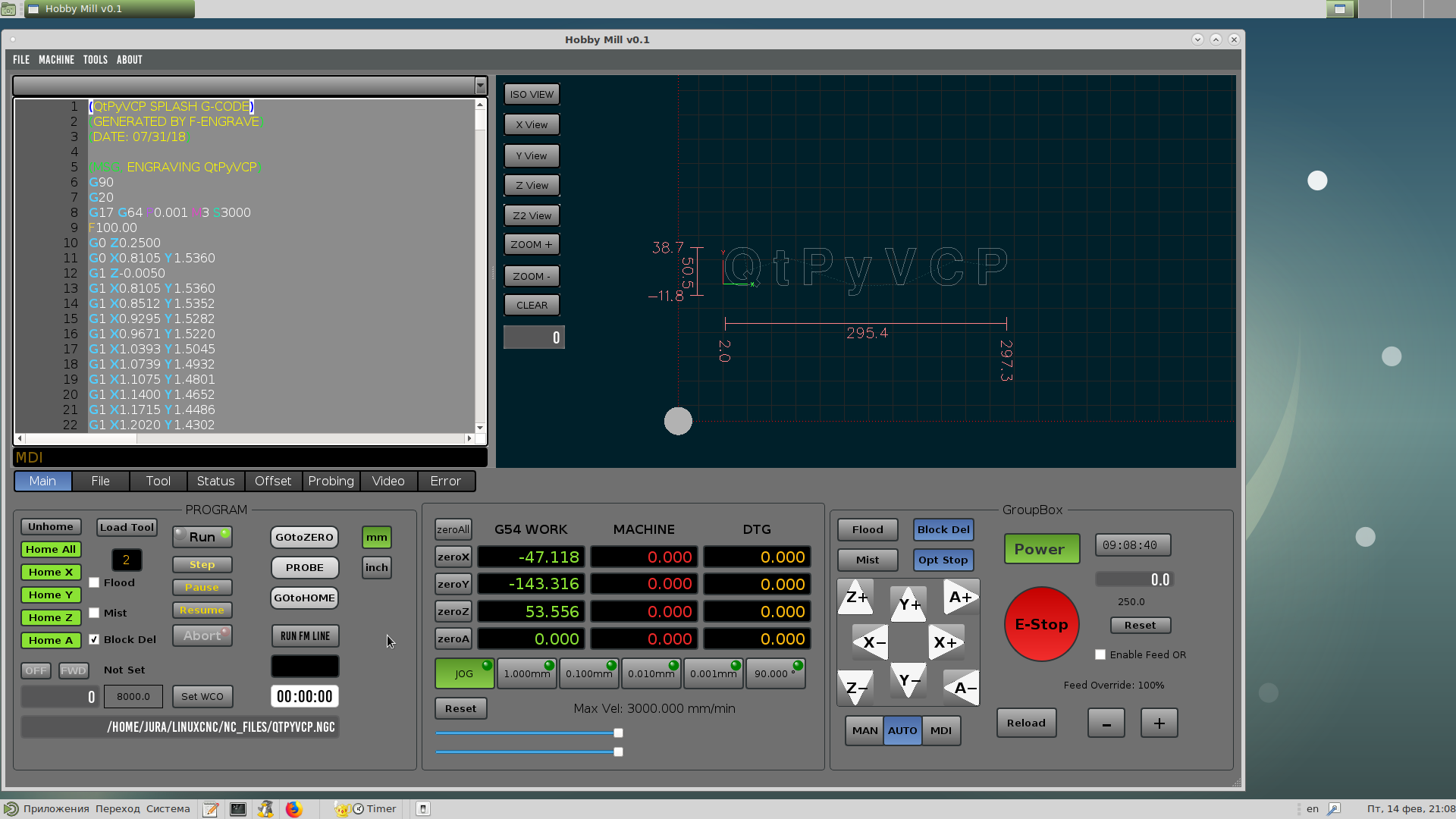Jog the Z axis up with Z+ arrow
This screenshot has width=1456, height=819.
click(x=856, y=597)
